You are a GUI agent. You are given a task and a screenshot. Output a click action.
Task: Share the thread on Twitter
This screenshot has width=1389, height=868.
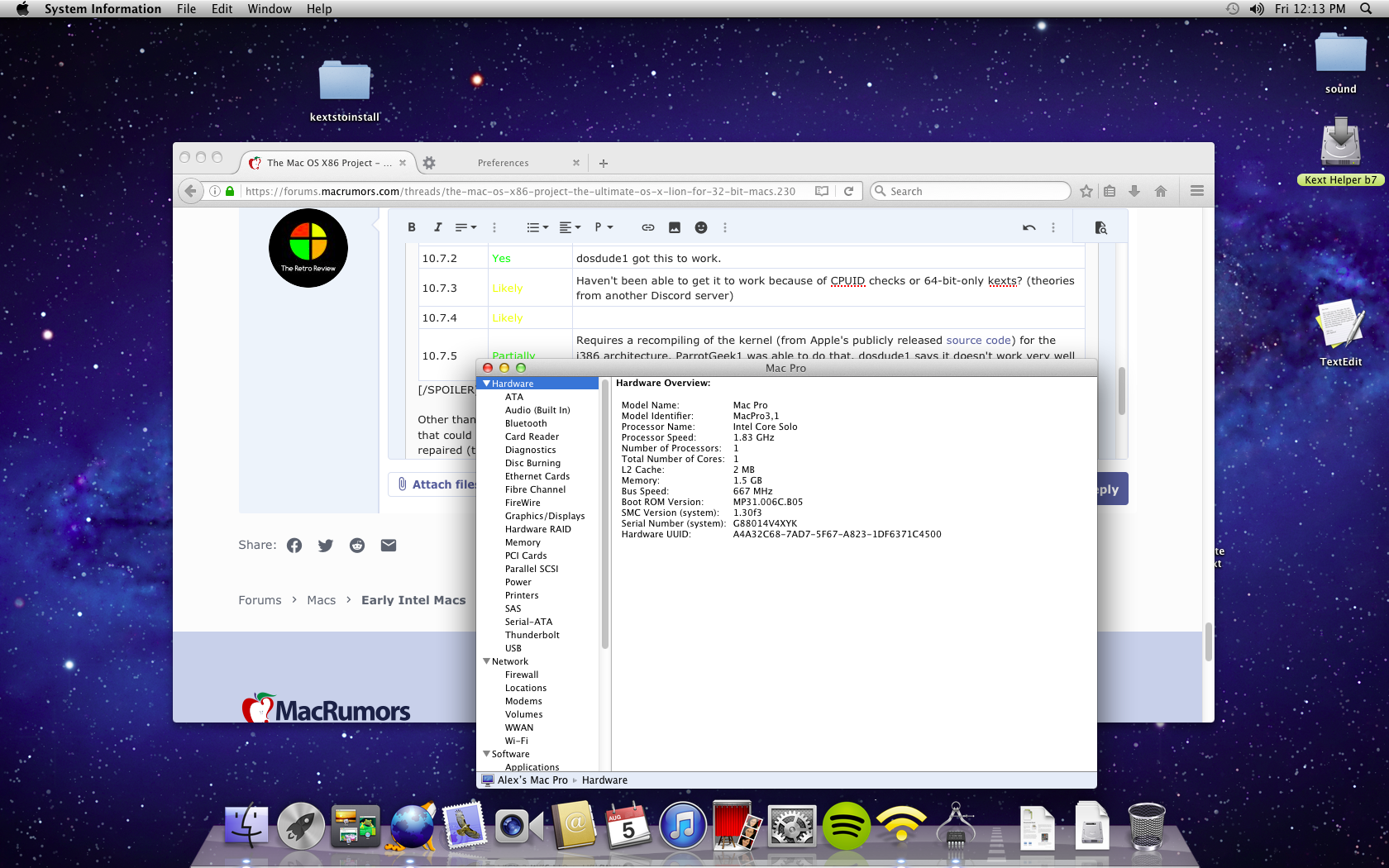point(326,546)
